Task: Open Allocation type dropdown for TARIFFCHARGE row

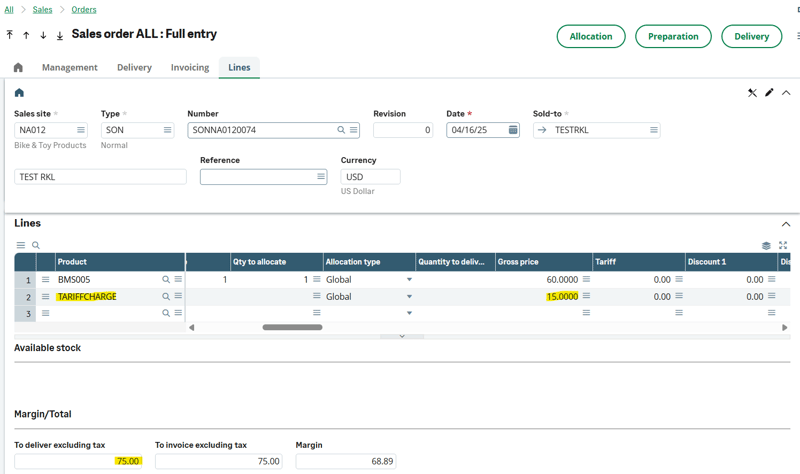Action: 409,297
